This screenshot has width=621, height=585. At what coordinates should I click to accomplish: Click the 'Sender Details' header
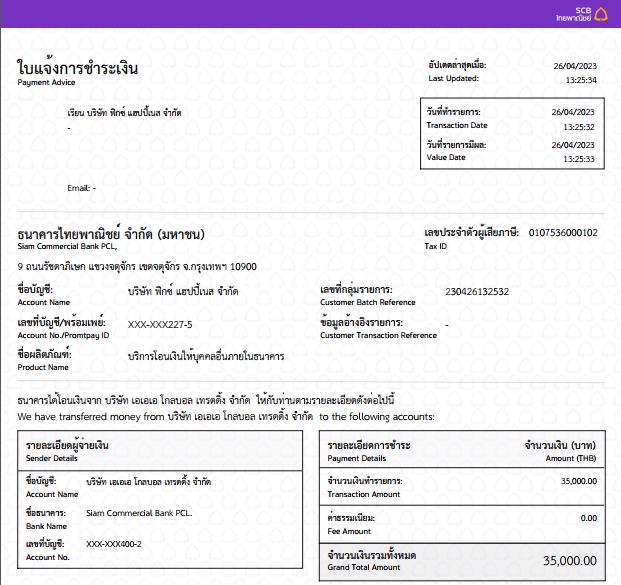[x=52, y=458]
